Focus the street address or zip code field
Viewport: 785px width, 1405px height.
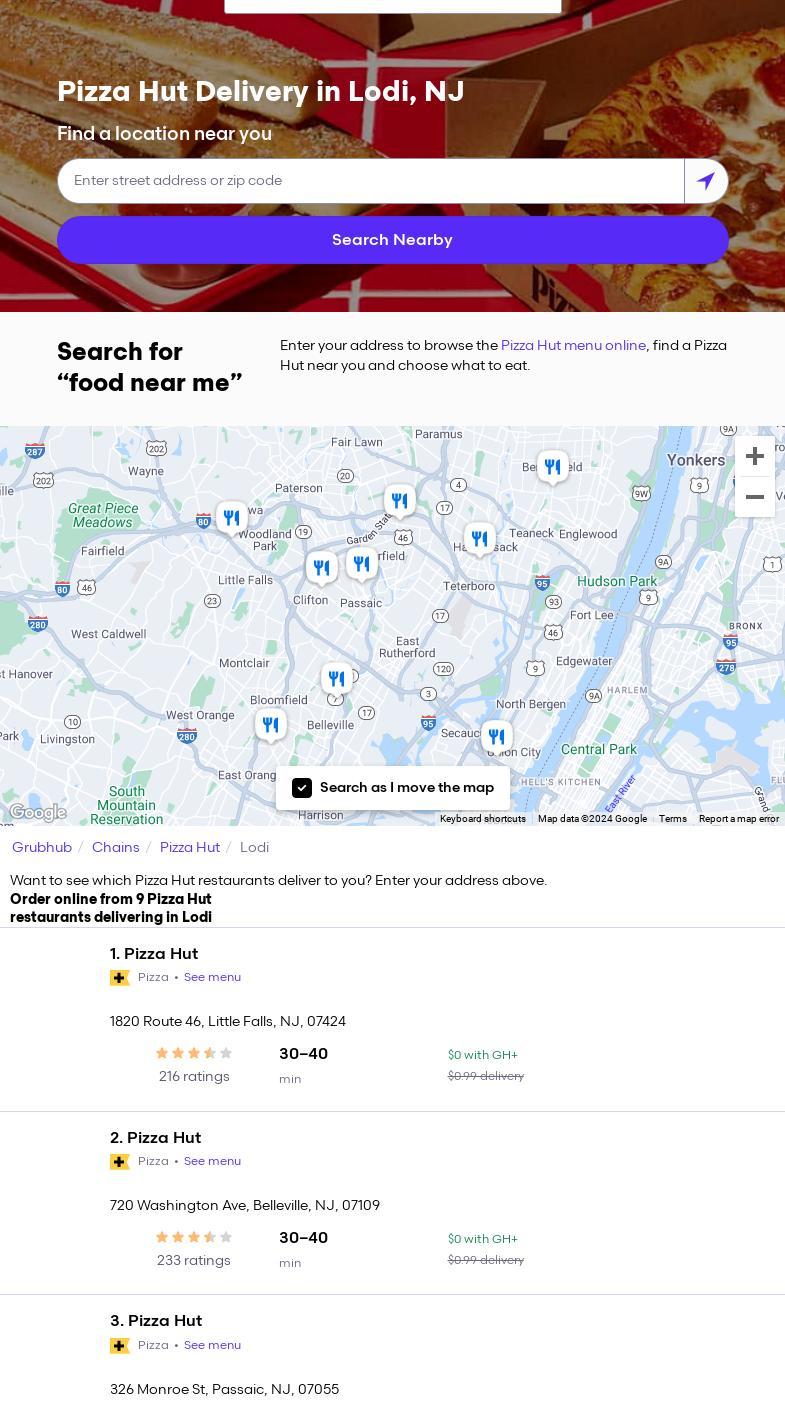tap(370, 181)
